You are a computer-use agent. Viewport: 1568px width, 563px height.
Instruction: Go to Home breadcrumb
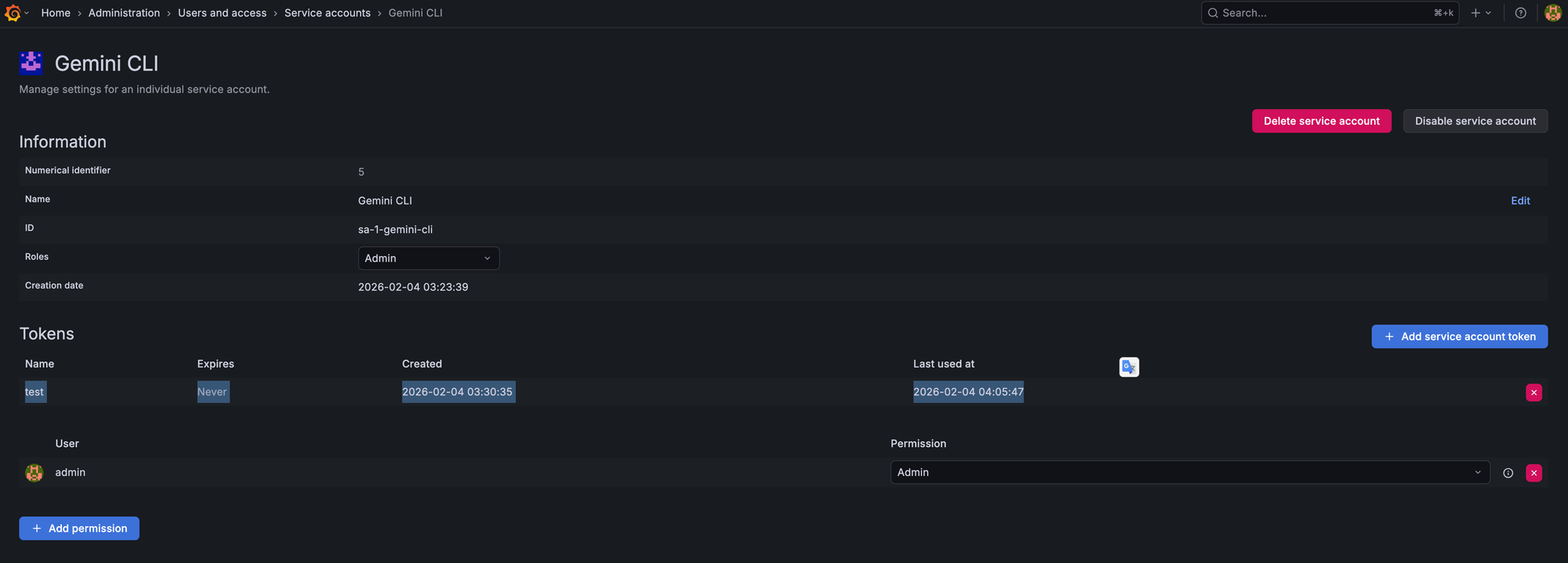56,13
